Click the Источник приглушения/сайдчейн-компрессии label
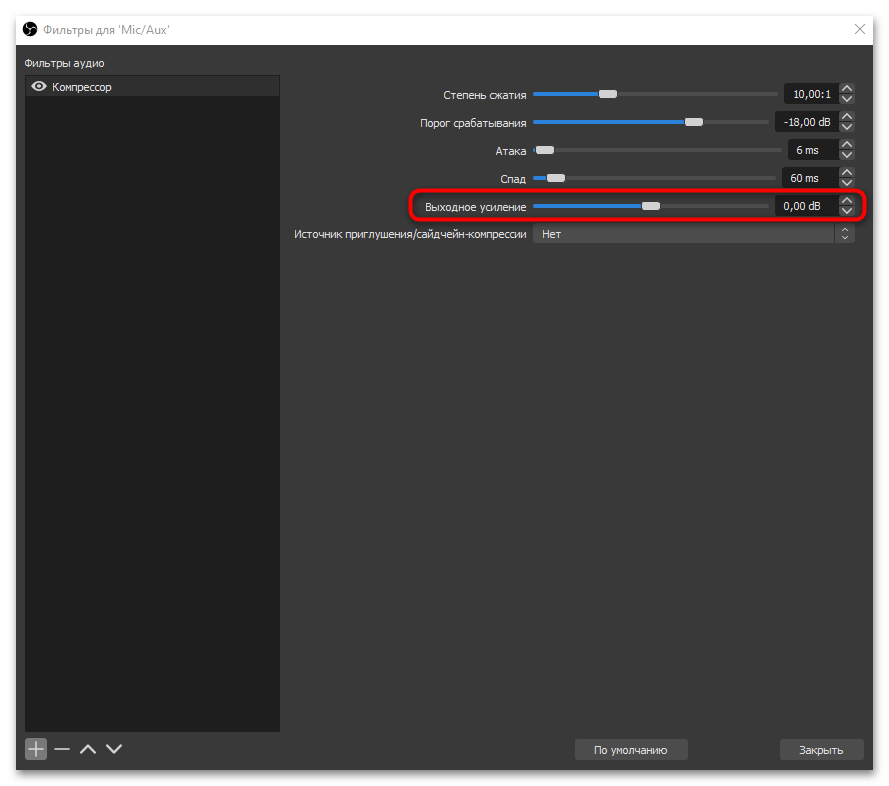 (x=410, y=234)
